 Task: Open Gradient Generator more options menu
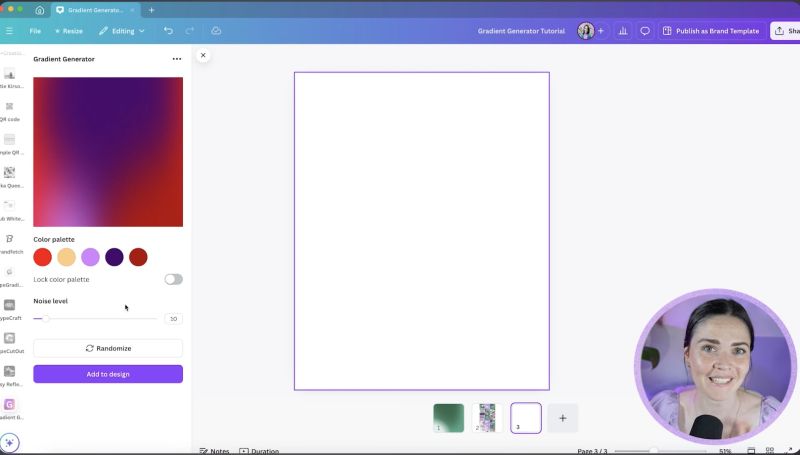point(177,59)
